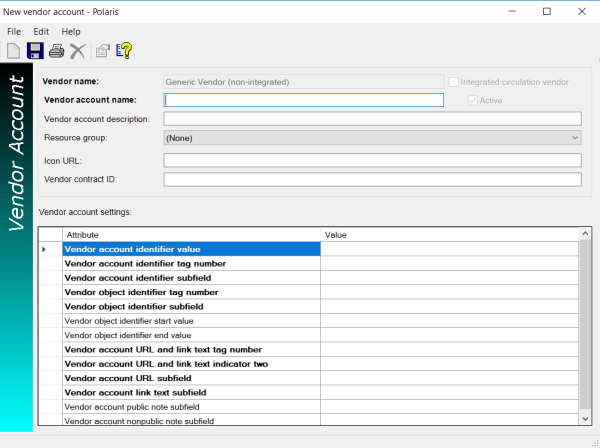Click the Print toolbar icon

point(57,51)
